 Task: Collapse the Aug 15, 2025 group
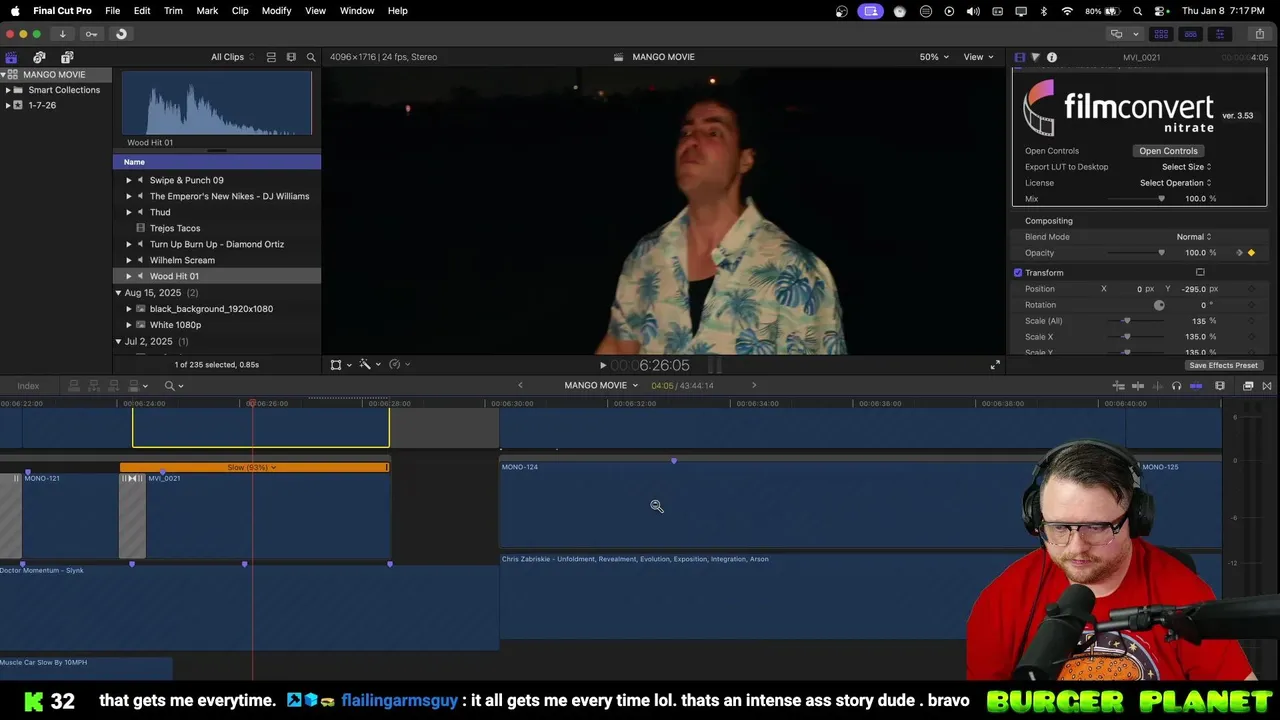point(118,293)
